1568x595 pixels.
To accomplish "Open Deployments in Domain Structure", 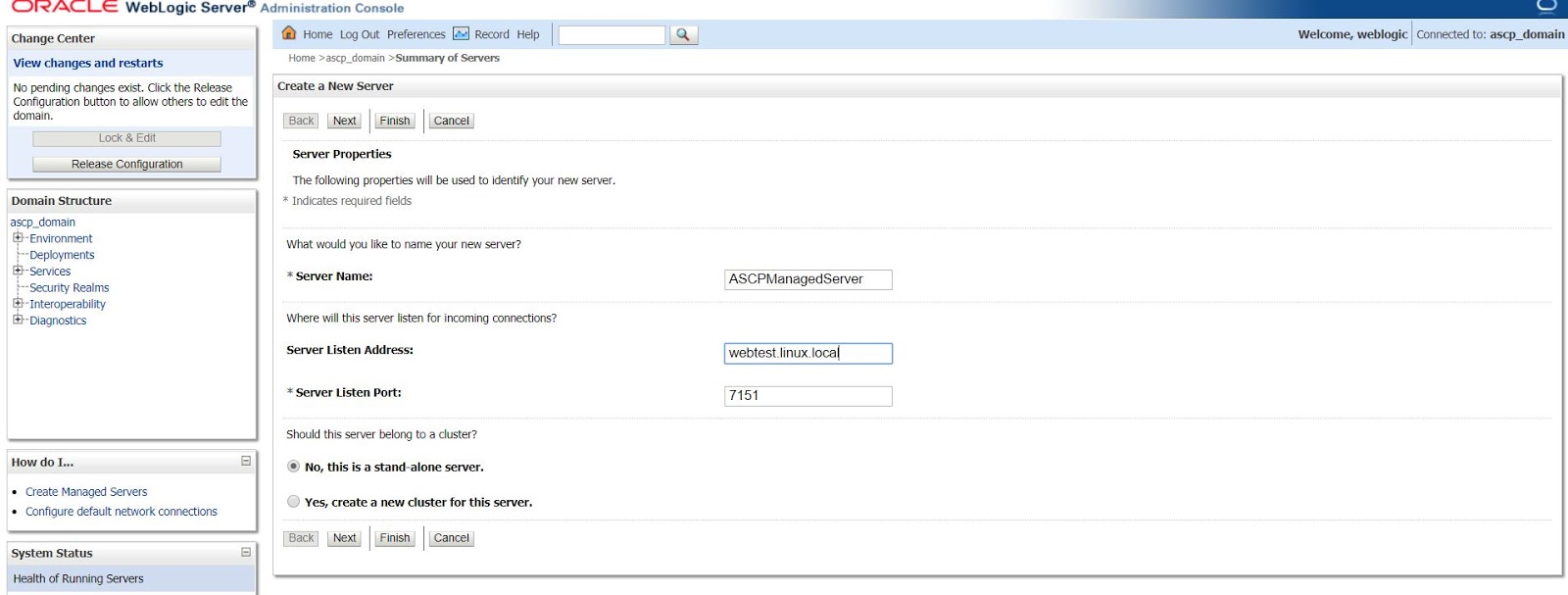I will point(62,255).
